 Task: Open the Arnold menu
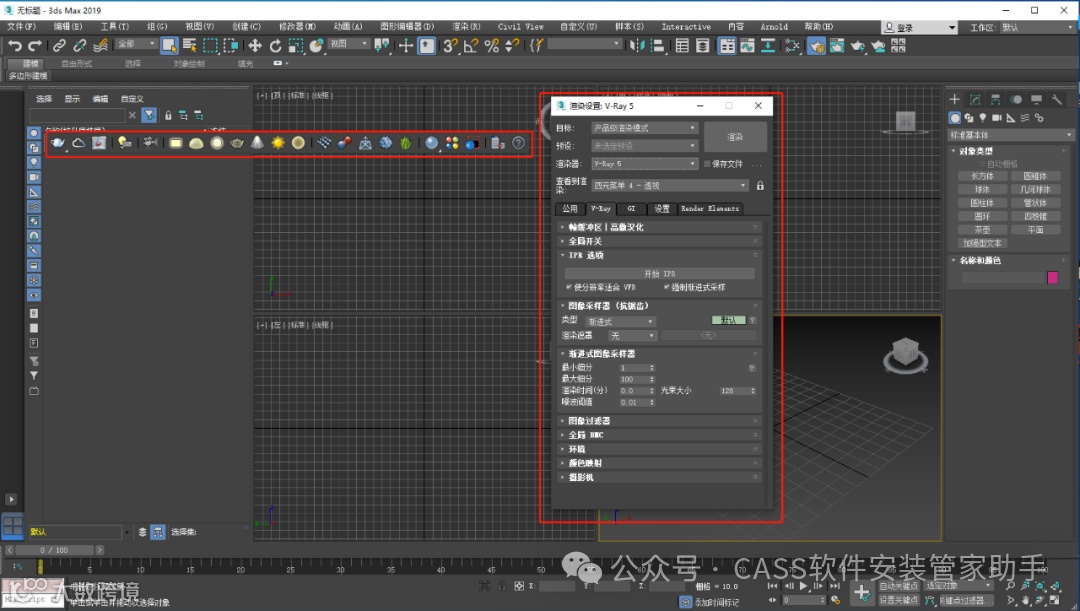pyautogui.click(x=774, y=26)
